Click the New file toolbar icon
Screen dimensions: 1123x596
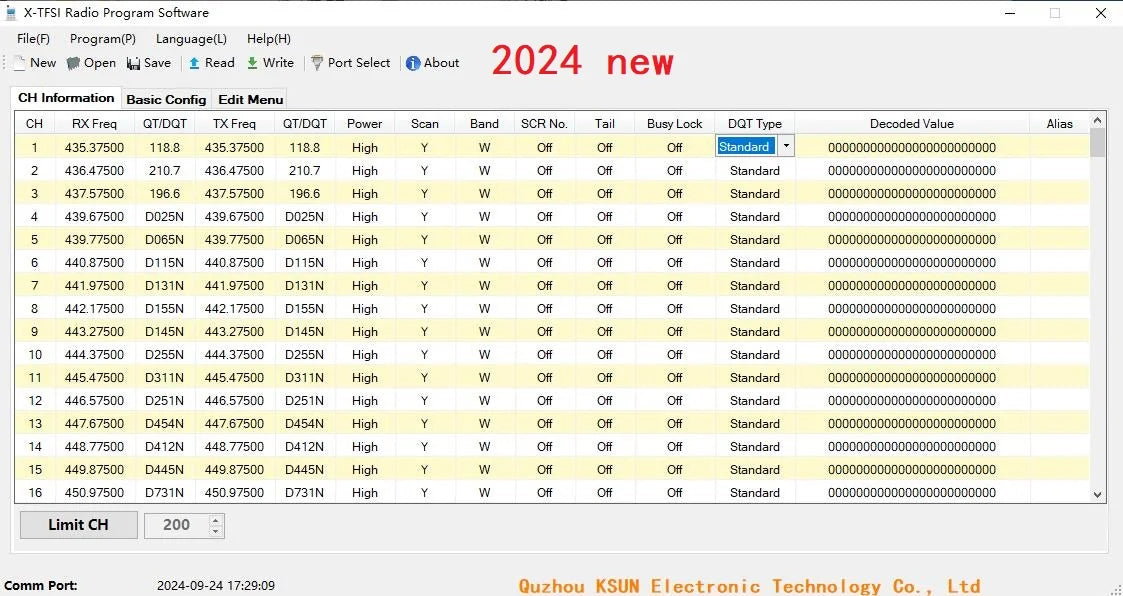tap(20, 63)
